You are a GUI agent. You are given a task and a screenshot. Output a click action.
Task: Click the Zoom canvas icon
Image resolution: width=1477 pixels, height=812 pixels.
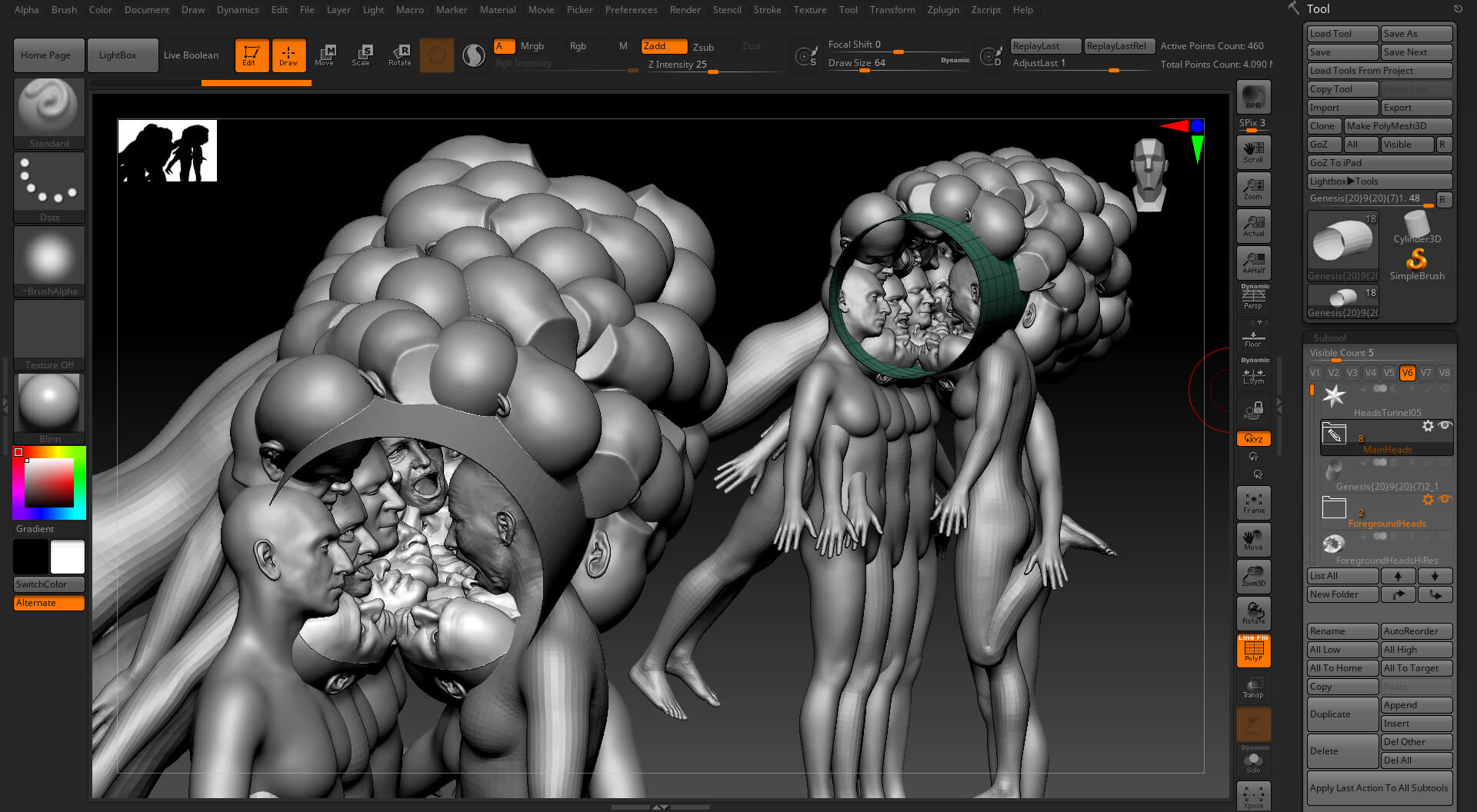[1253, 189]
